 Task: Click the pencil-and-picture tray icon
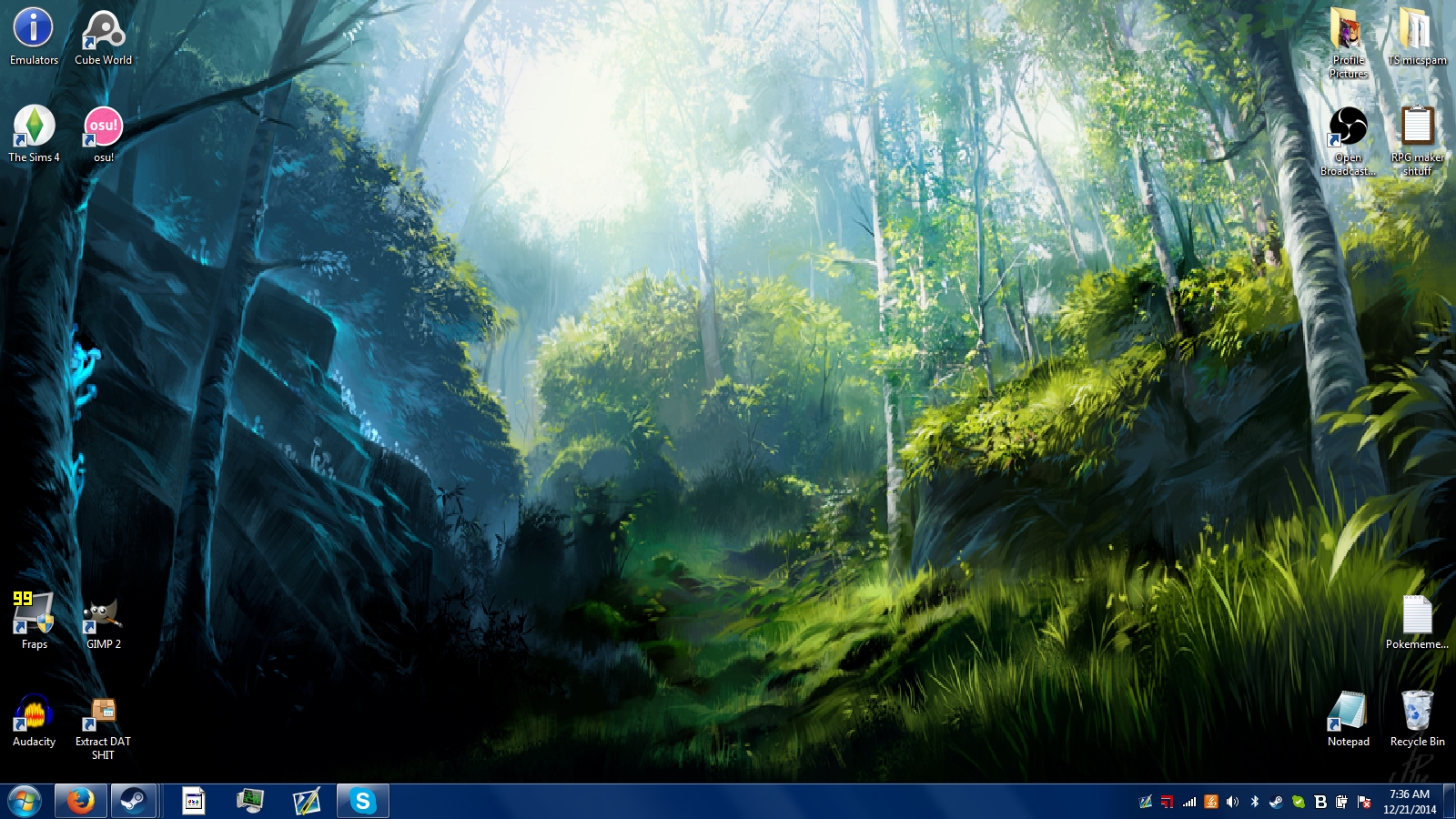pyautogui.click(x=1146, y=802)
